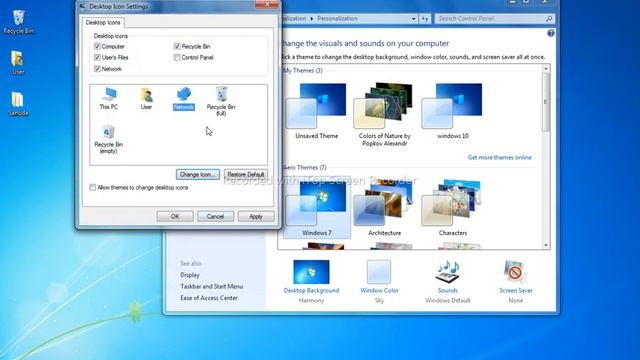This screenshot has height=360, width=640.
Task: Open Sounds settings
Action: click(448, 282)
